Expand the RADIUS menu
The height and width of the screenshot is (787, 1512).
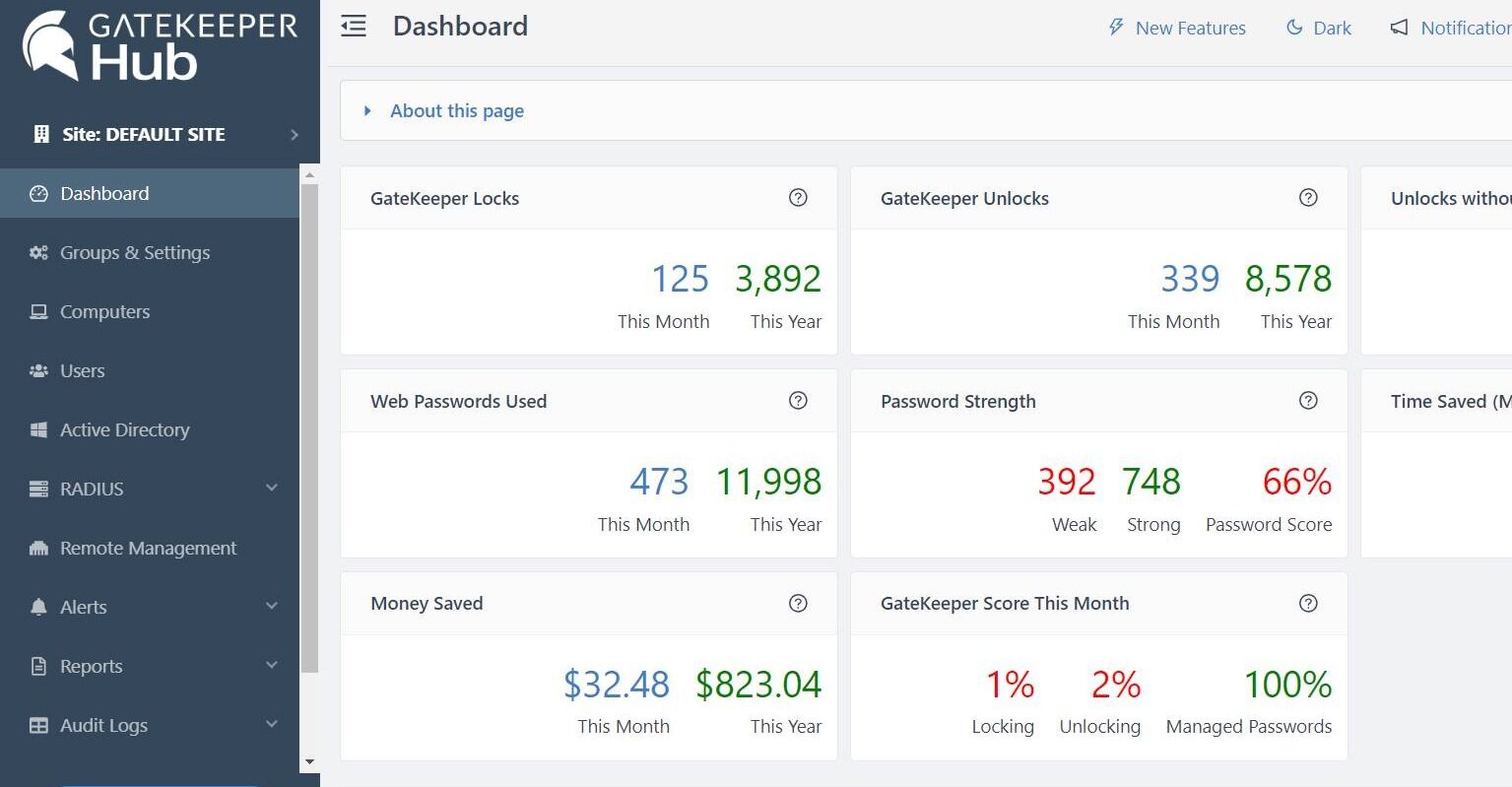90,489
